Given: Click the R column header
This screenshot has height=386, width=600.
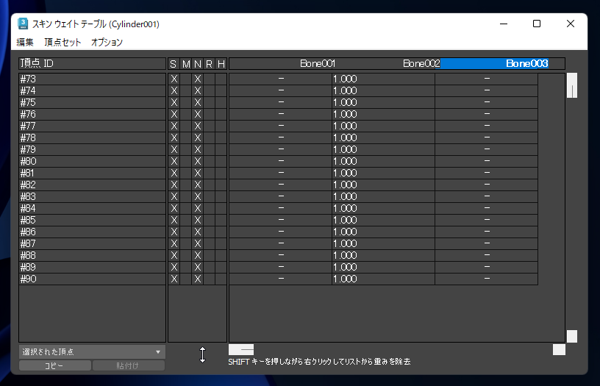Looking at the screenshot, I should [x=209, y=64].
